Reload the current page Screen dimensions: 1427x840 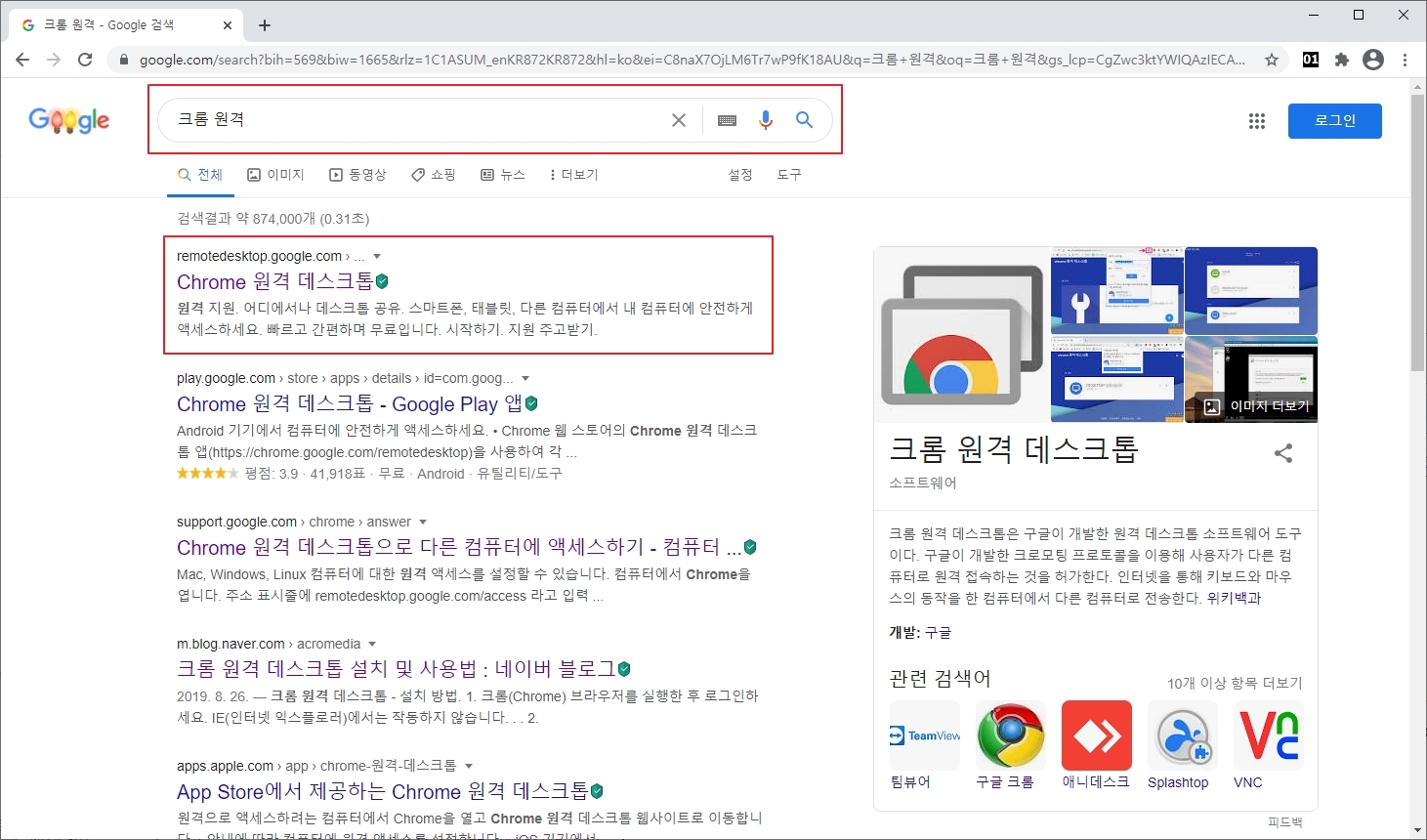(x=85, y=60)
